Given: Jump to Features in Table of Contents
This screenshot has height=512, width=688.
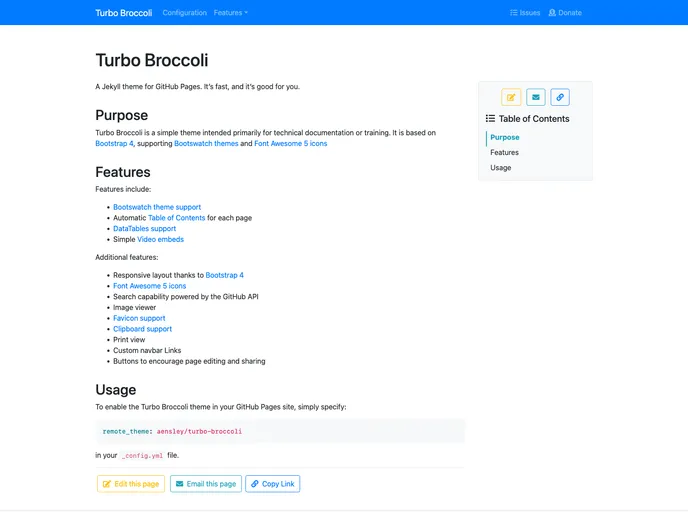Looking at the screenshot, I should pos(504,152).
